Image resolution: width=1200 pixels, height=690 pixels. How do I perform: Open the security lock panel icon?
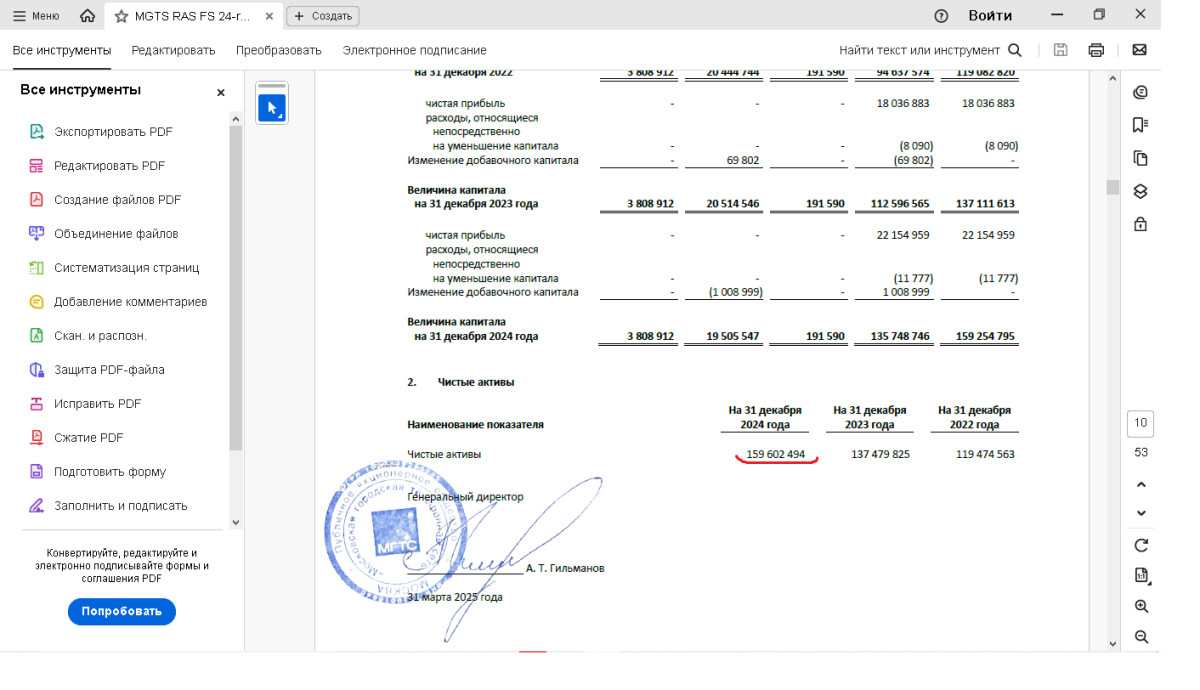[x=1140, y=224]
